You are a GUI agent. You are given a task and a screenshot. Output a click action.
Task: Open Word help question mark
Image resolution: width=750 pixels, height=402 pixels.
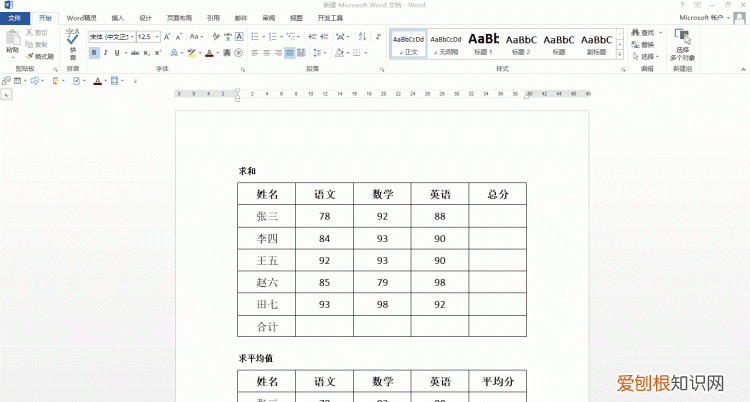pos(683,5)
